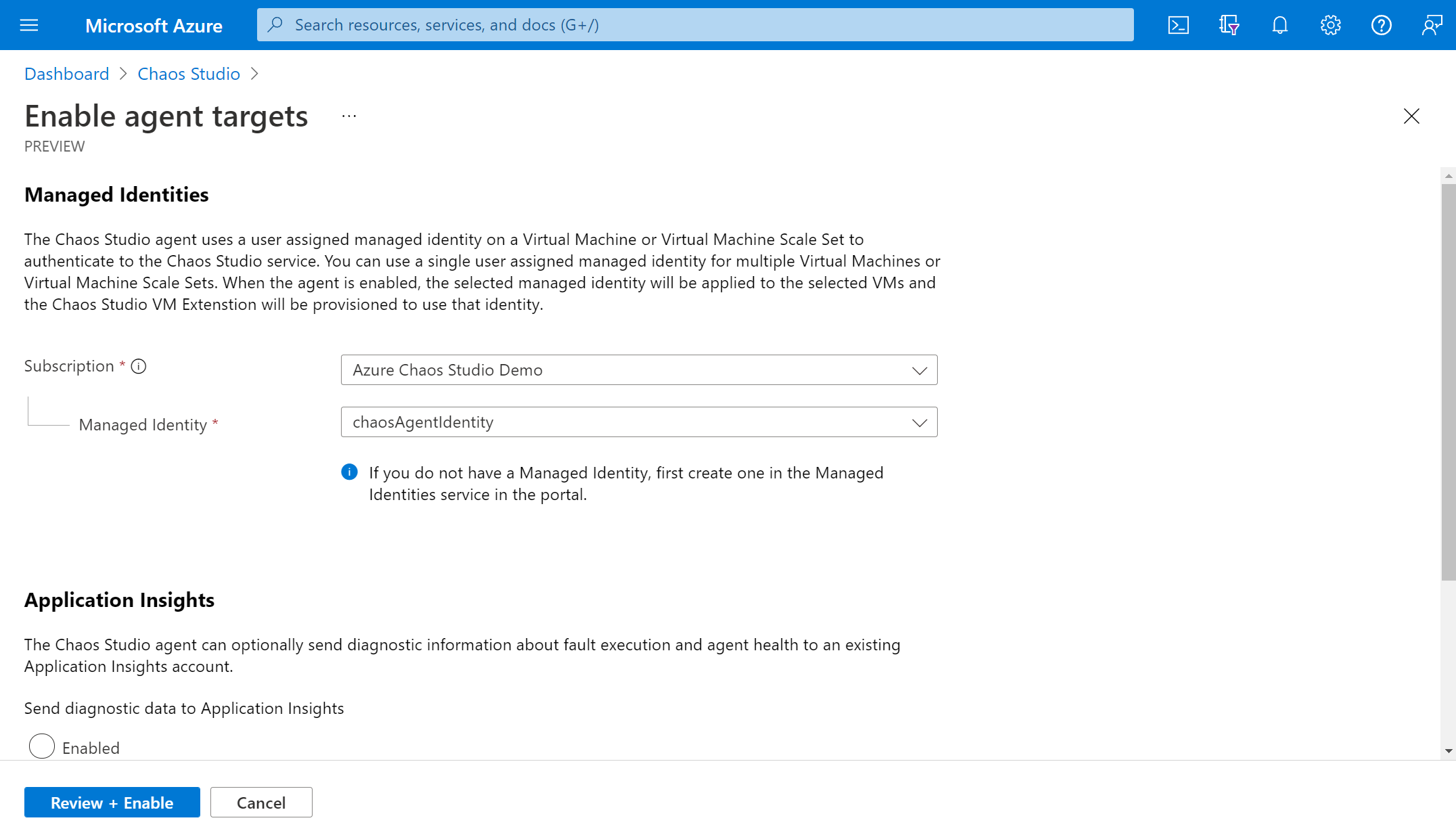Click the Azure portal menu hamburger icon

pyautogui.click(x=29, y=25)
